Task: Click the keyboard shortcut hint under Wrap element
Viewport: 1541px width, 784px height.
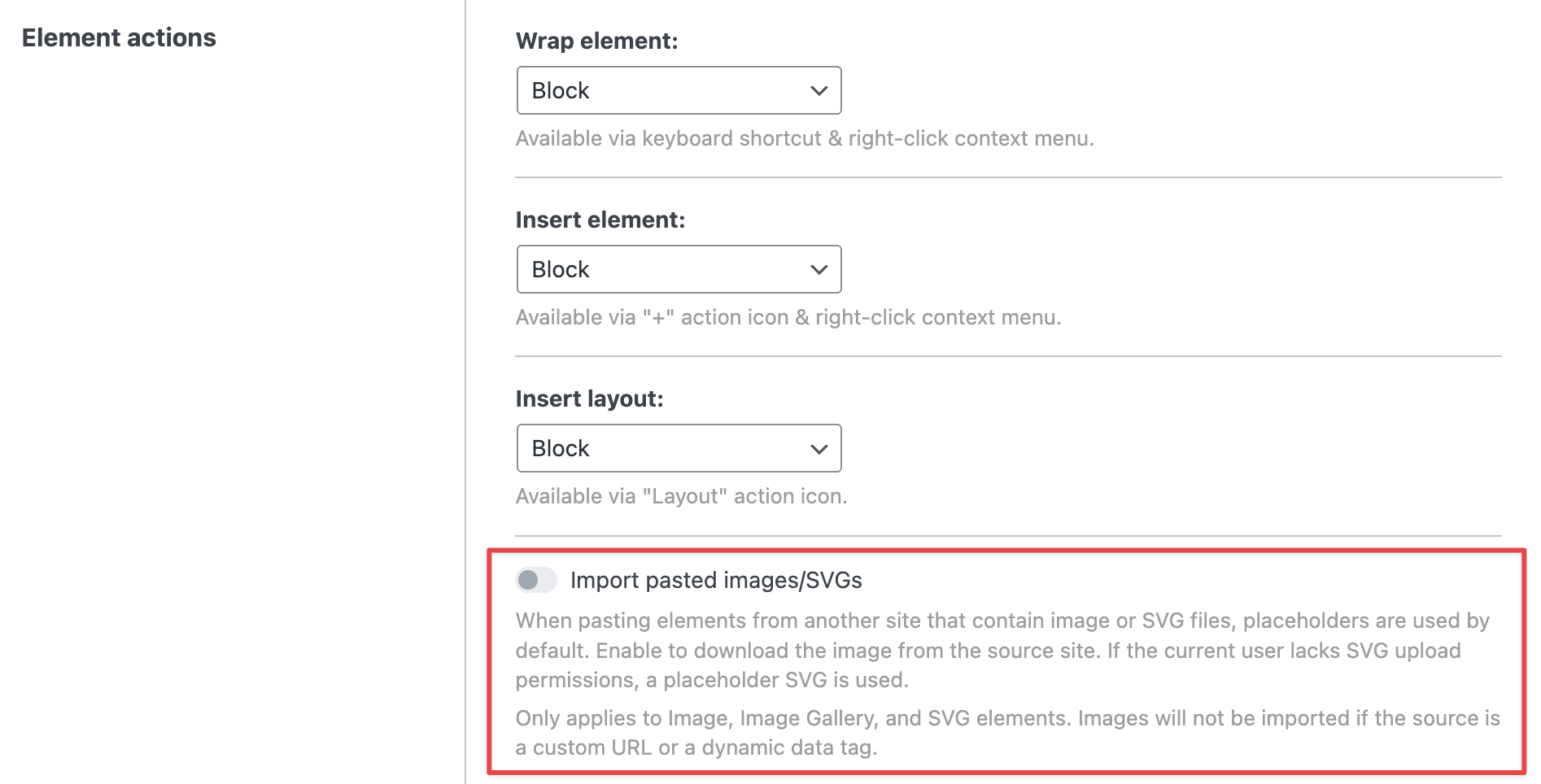Action: point(804,138)
